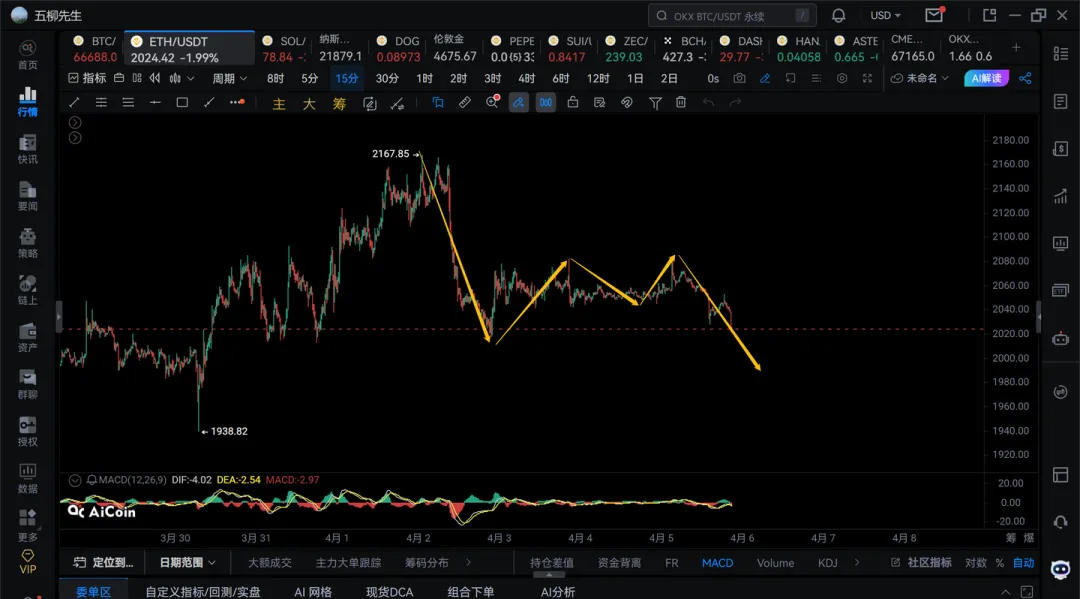
Task: Expand the bottom panel up chevron
Action: (x=1006, y=592)
